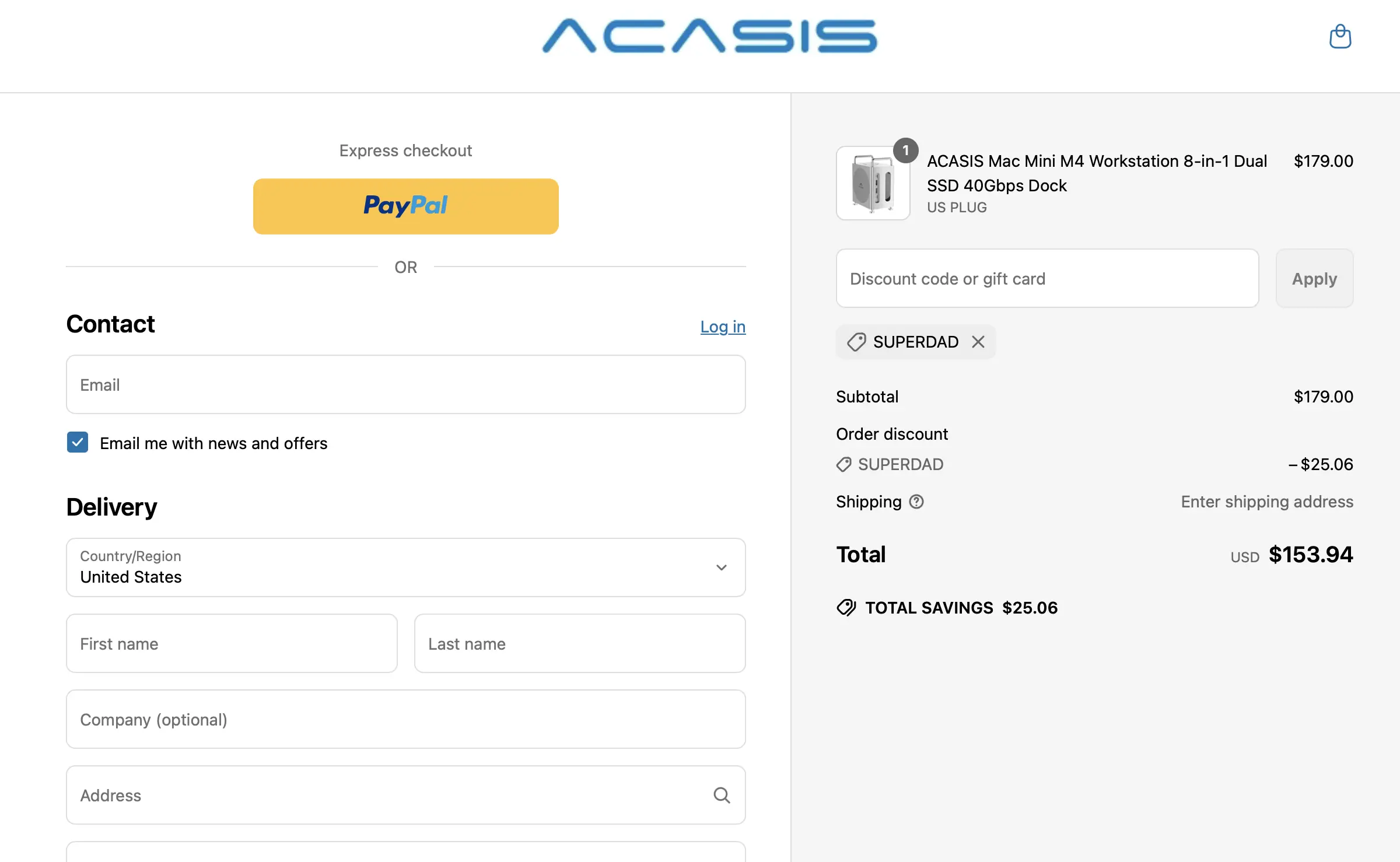
Task: Click the Delivery heading
Action: pyautogui.click(x=111, y=507)
